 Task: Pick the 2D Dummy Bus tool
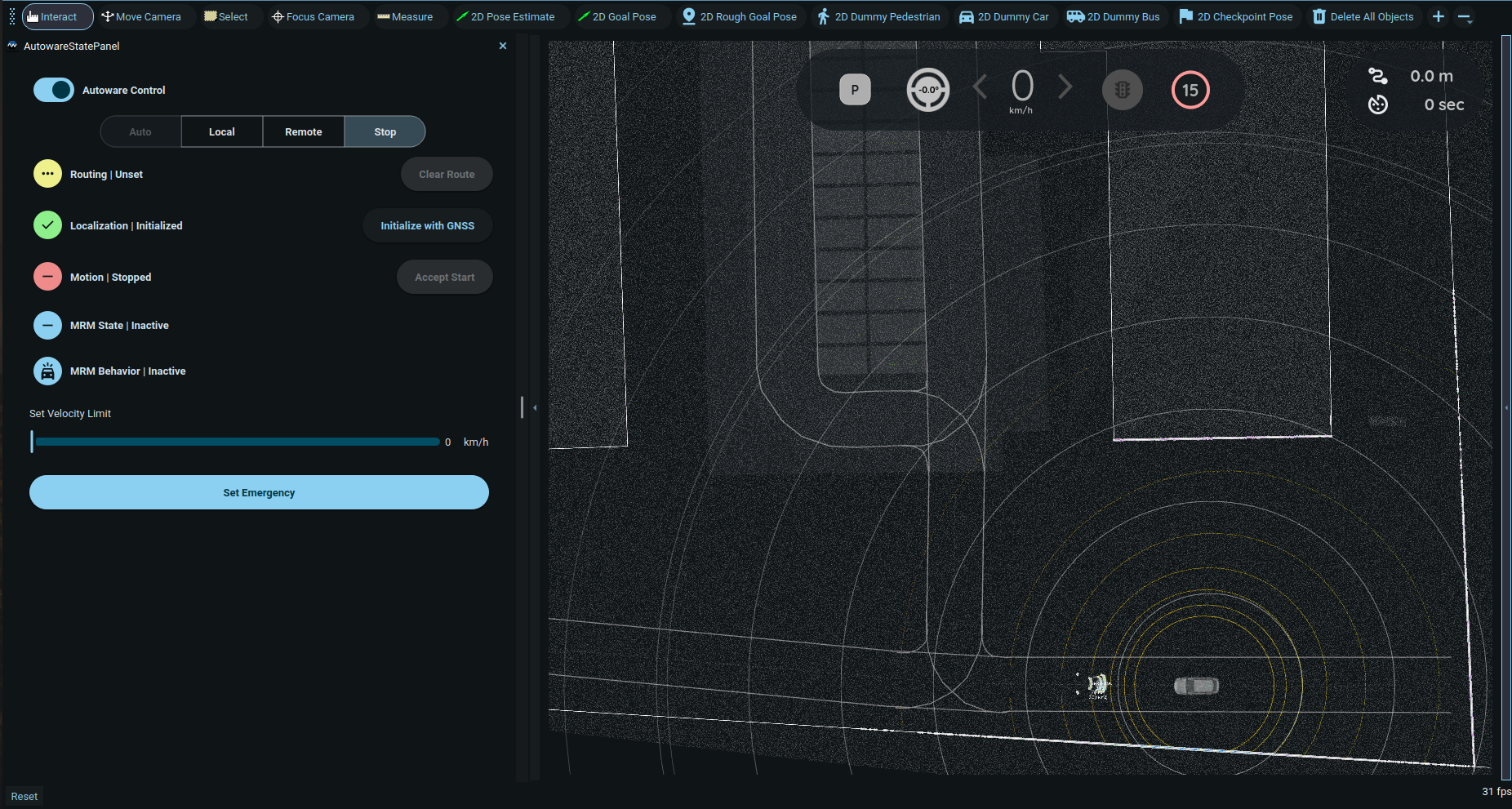[x=1114, y=16]
